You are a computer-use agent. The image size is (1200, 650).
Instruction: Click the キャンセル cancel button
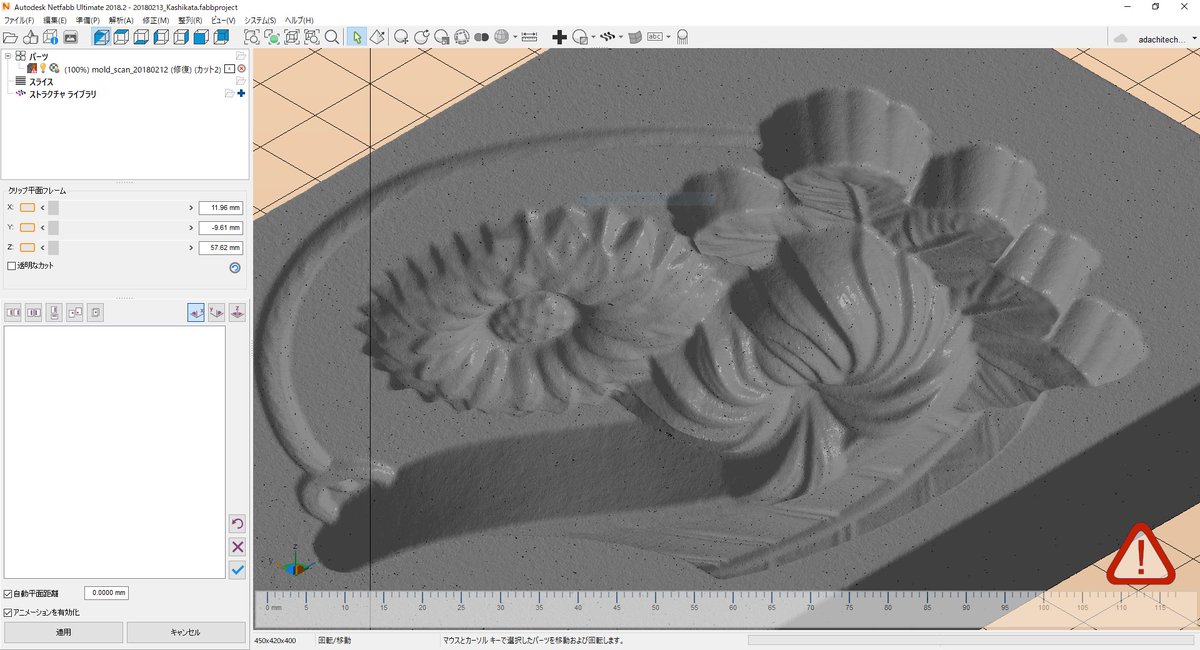pos(186,632)
